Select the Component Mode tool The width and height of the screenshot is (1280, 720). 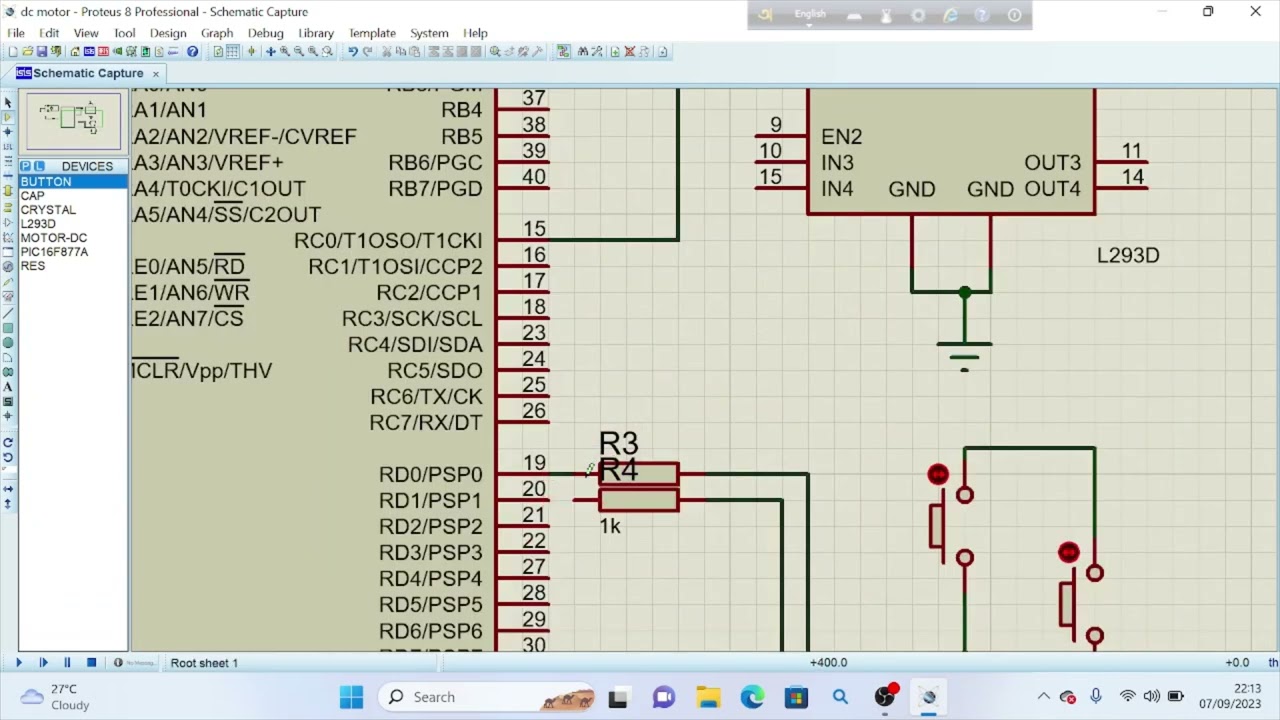[x=8, y=116]
